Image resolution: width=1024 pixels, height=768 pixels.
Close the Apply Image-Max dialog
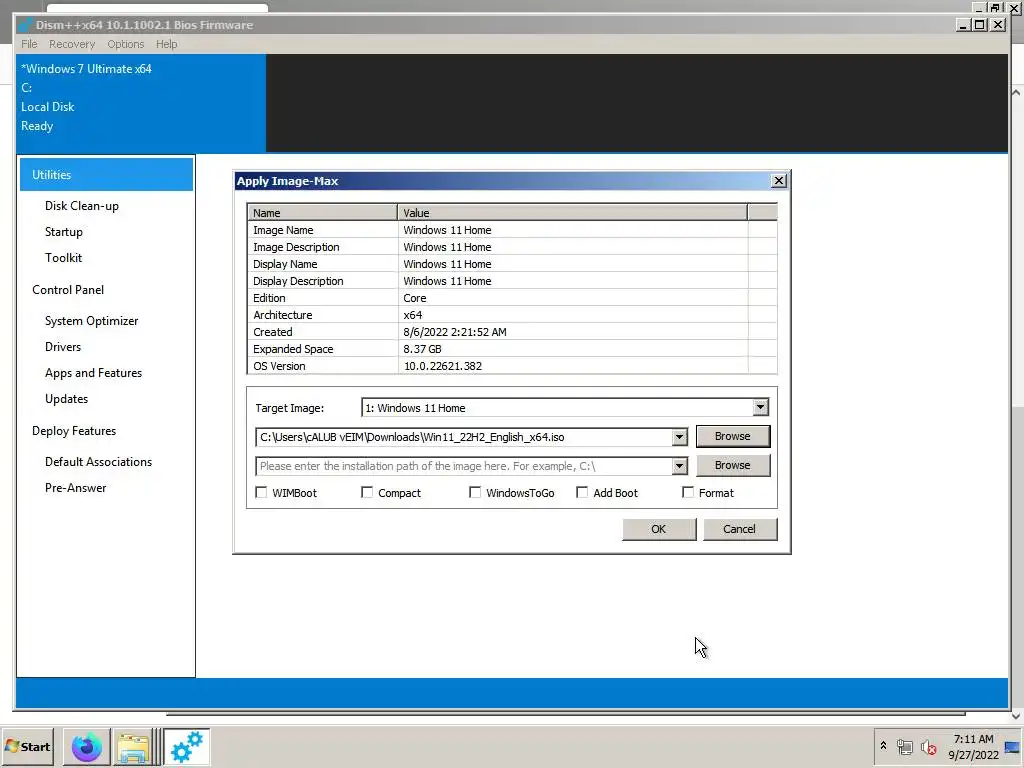(x=778, y=181)
